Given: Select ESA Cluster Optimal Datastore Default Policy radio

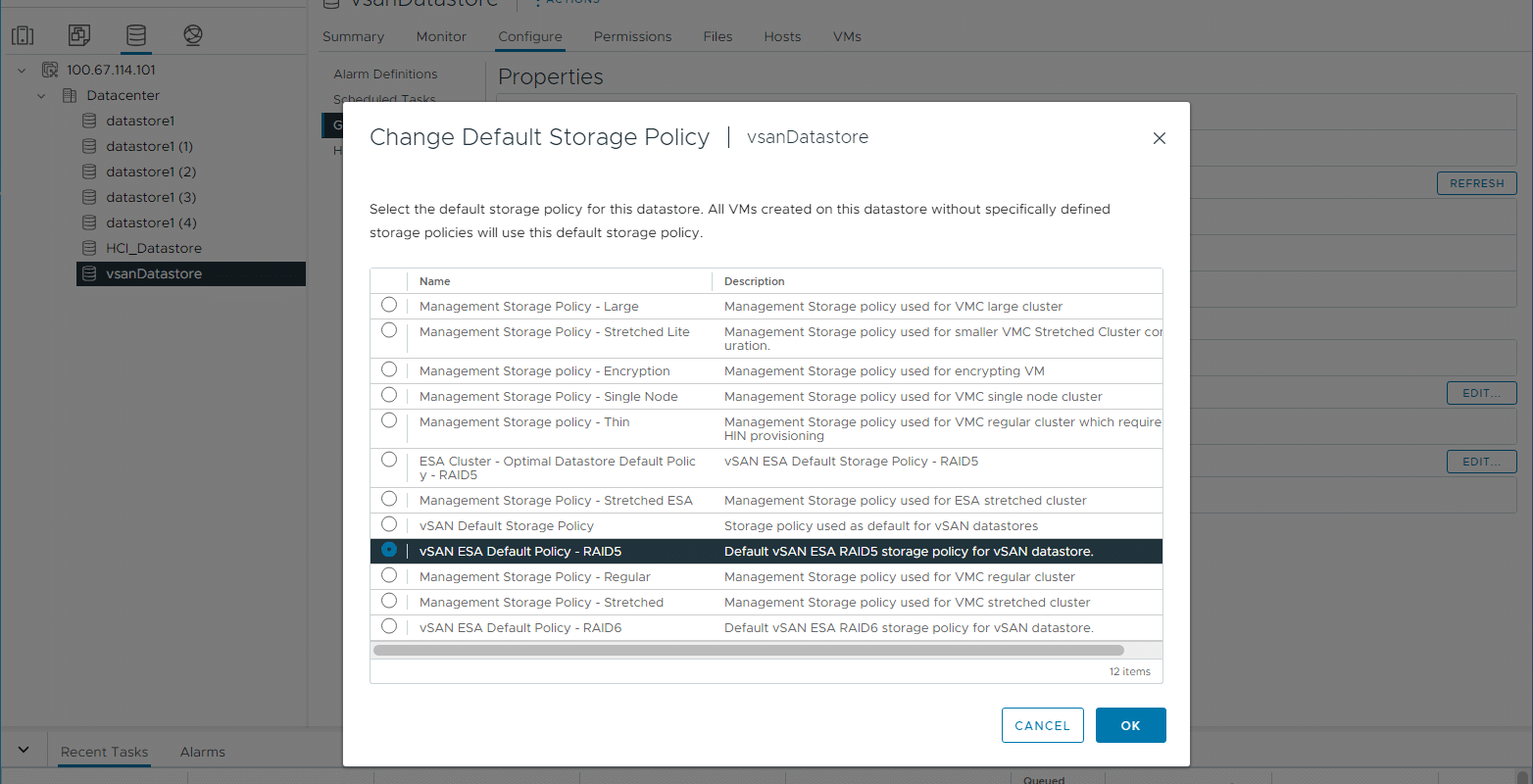Looking at the screenshot, I should tap(389, 460).
